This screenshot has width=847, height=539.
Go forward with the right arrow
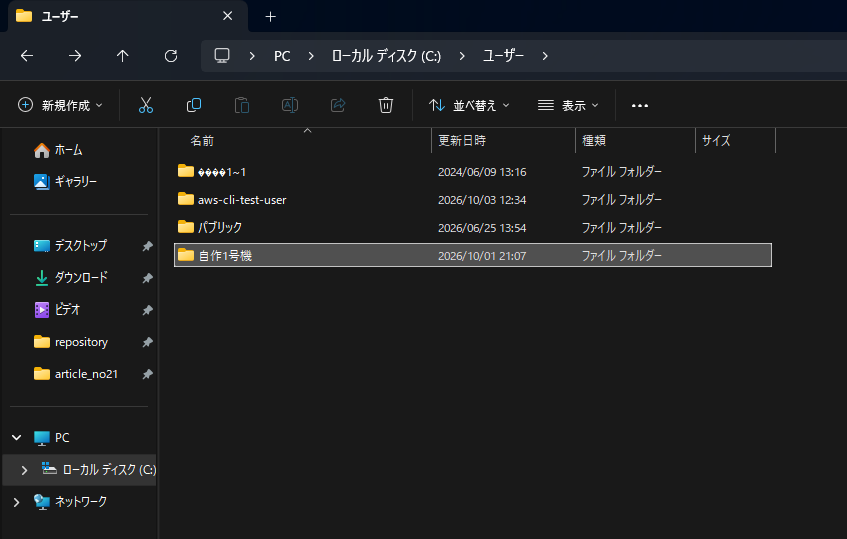tap(75, 56)
